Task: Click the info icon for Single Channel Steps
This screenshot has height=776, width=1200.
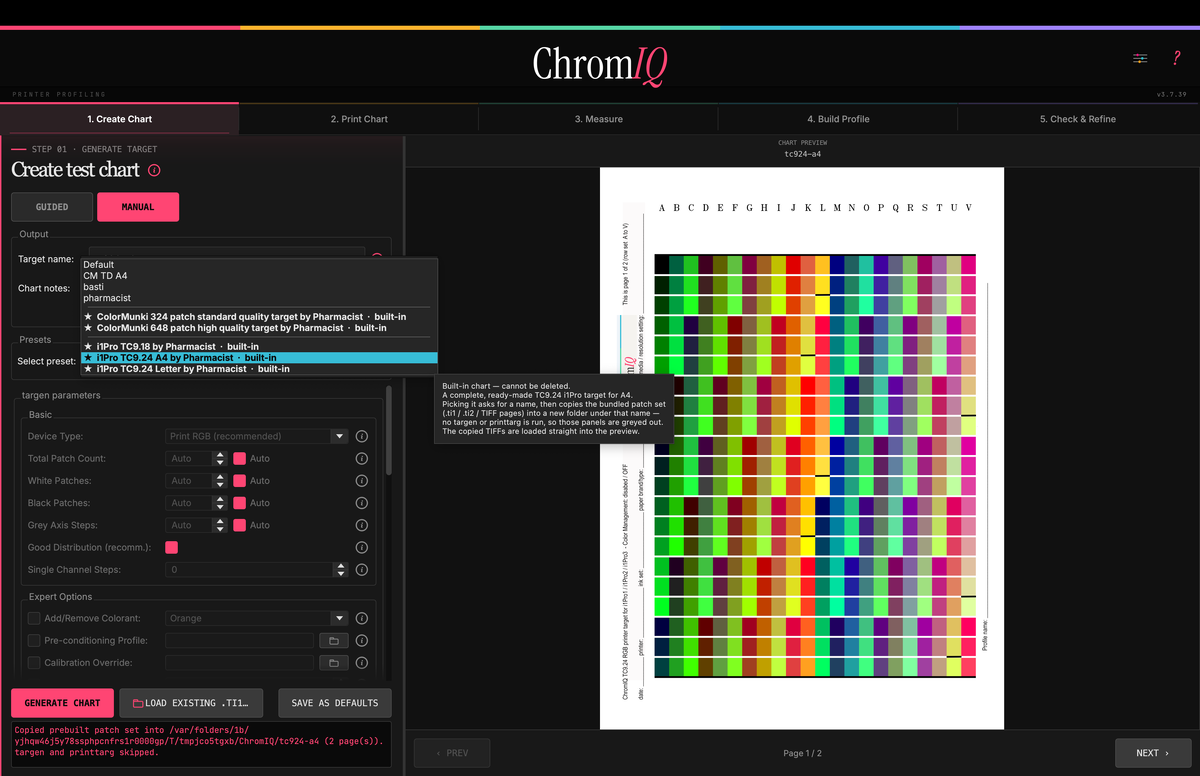Action: (x=362, y=570)
